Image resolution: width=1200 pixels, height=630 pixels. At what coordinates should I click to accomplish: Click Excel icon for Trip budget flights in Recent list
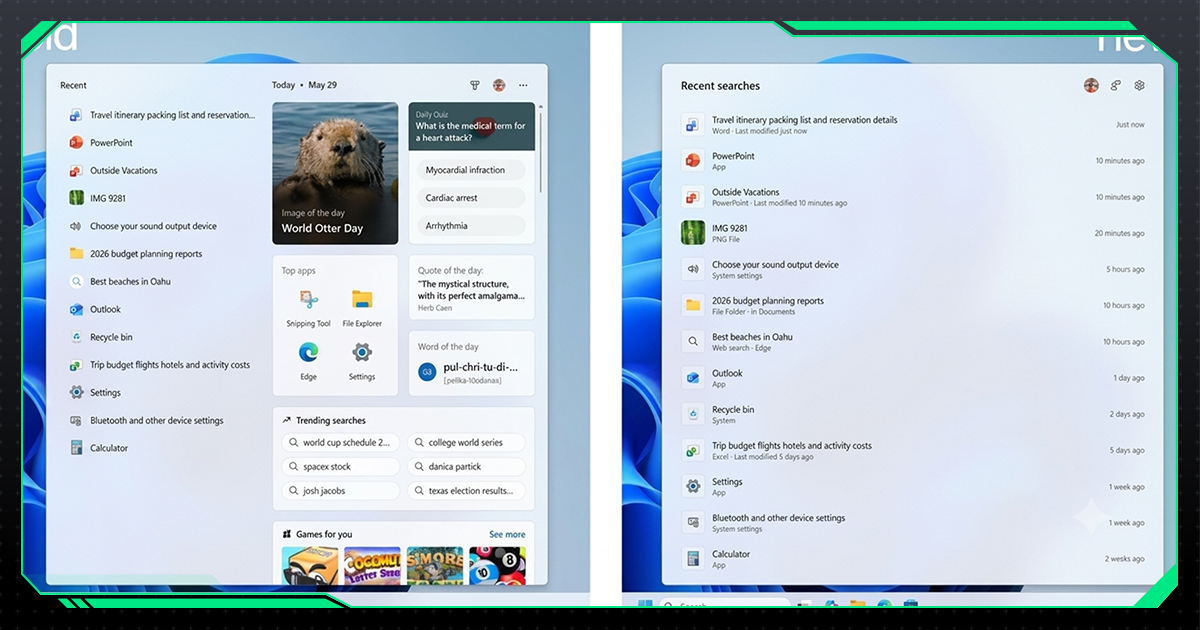76,365
